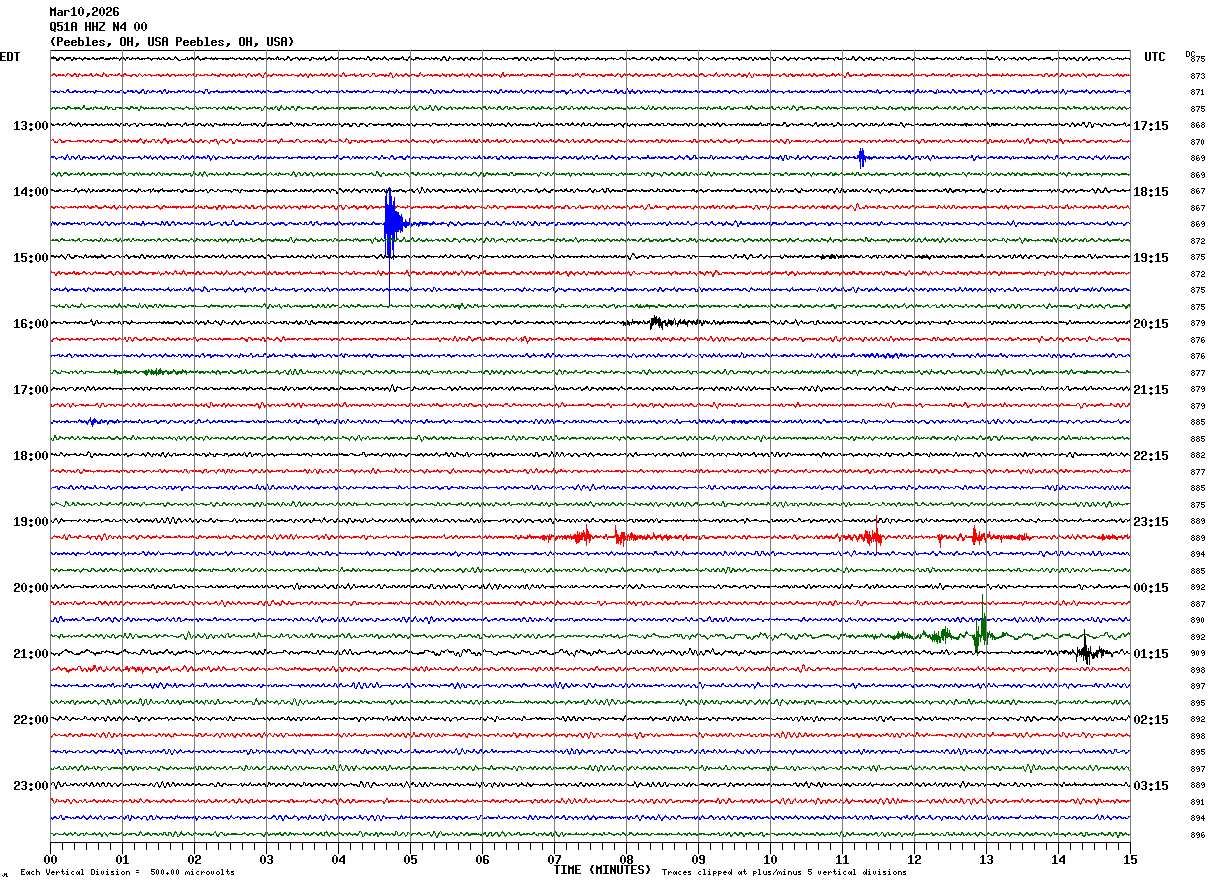The height and width of the screenshot is (886, 1210).
Task: Click the Mar10,2026 date header
Action: tap(84, 12)
